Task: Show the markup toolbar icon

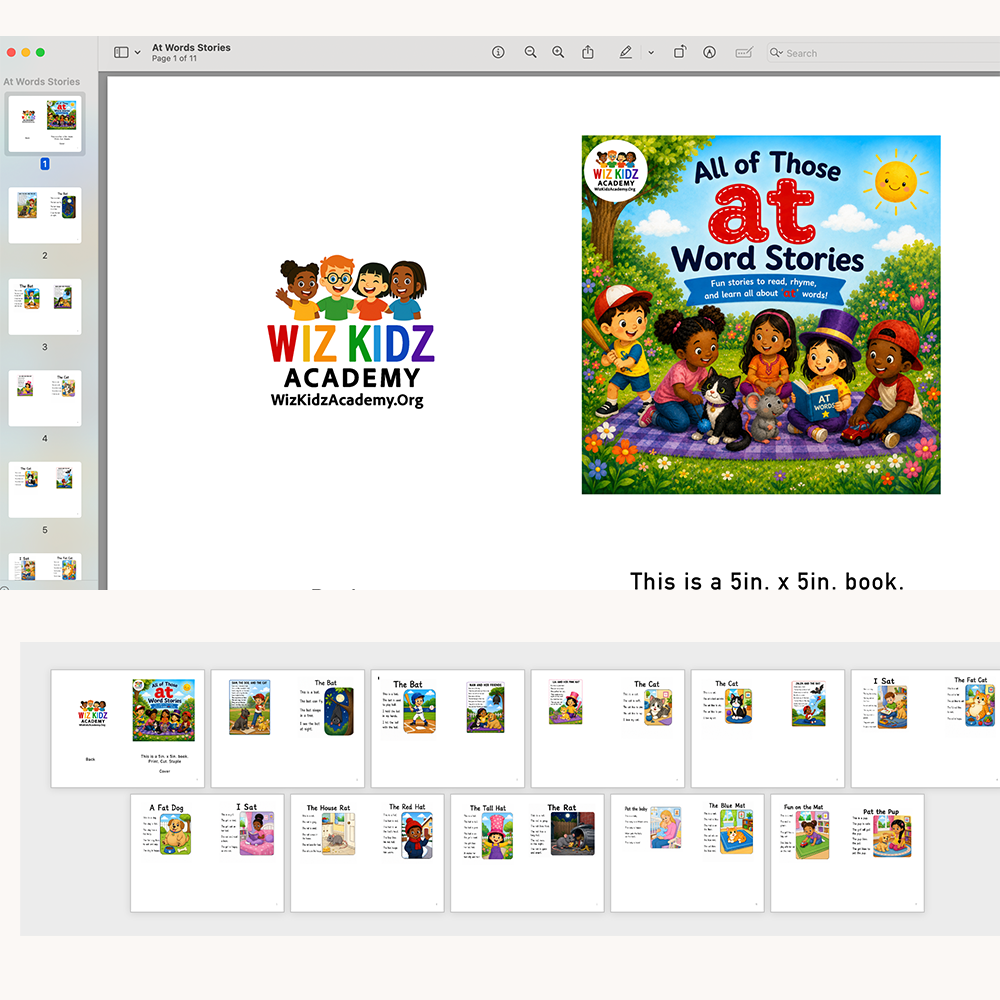Action: coord(709,52)
